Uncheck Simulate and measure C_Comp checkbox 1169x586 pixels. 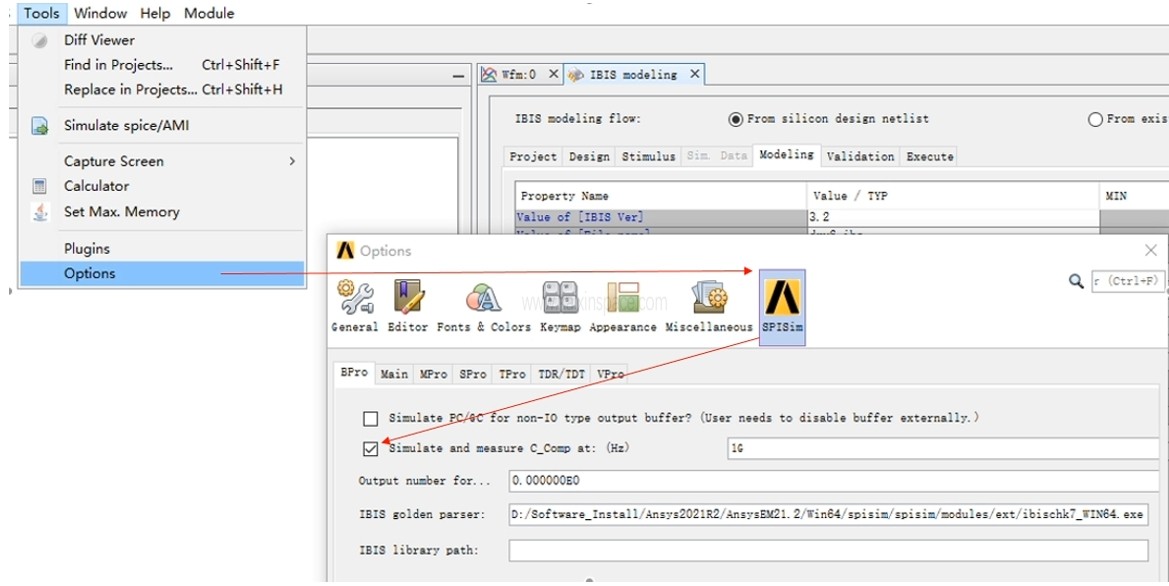(x=371, y=449)
